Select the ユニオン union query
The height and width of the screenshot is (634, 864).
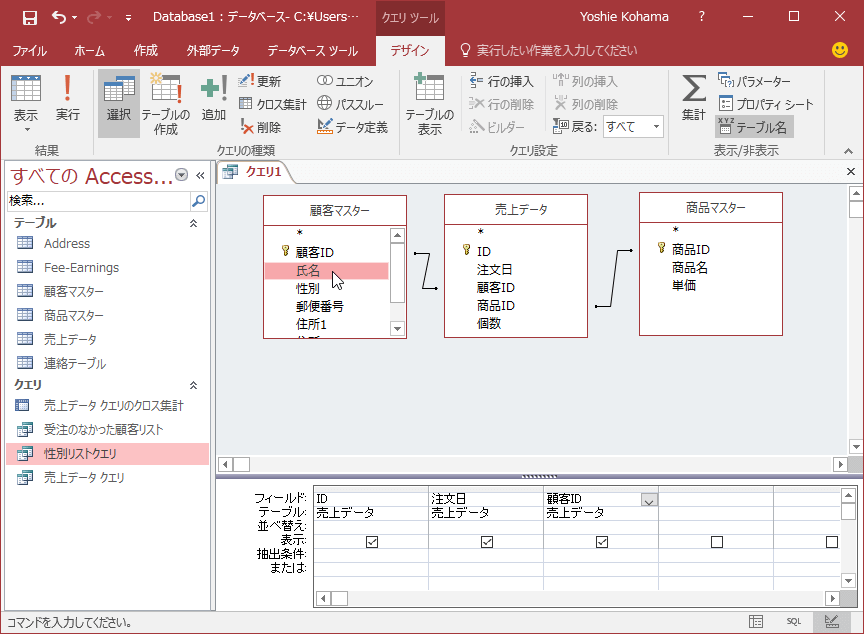click(x=345, y=81)
